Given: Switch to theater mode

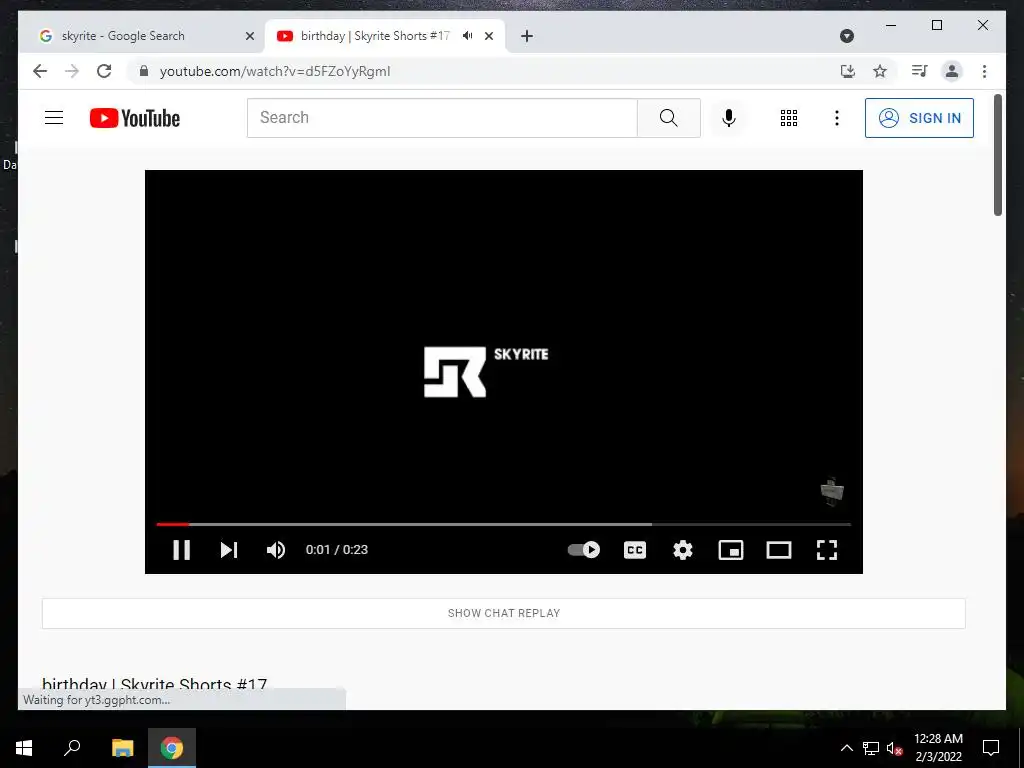Looking at the screenshot, I should click(x=778, y=550).
